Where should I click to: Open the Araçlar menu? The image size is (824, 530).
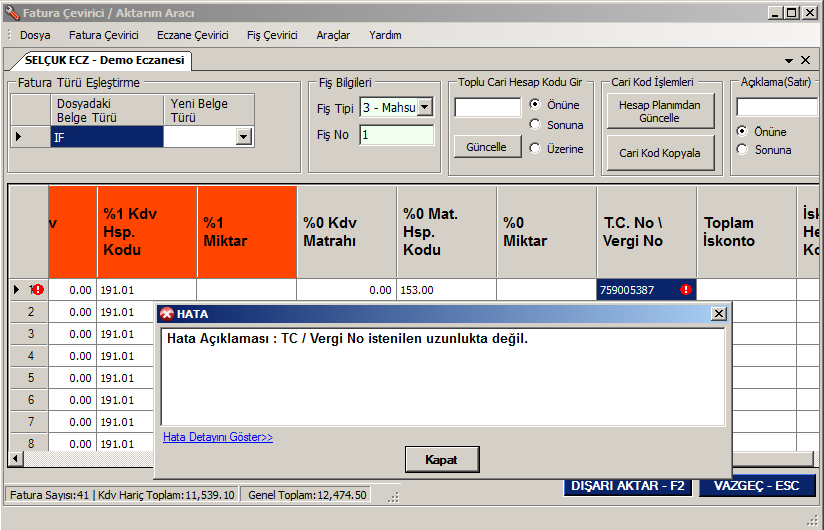333,35
